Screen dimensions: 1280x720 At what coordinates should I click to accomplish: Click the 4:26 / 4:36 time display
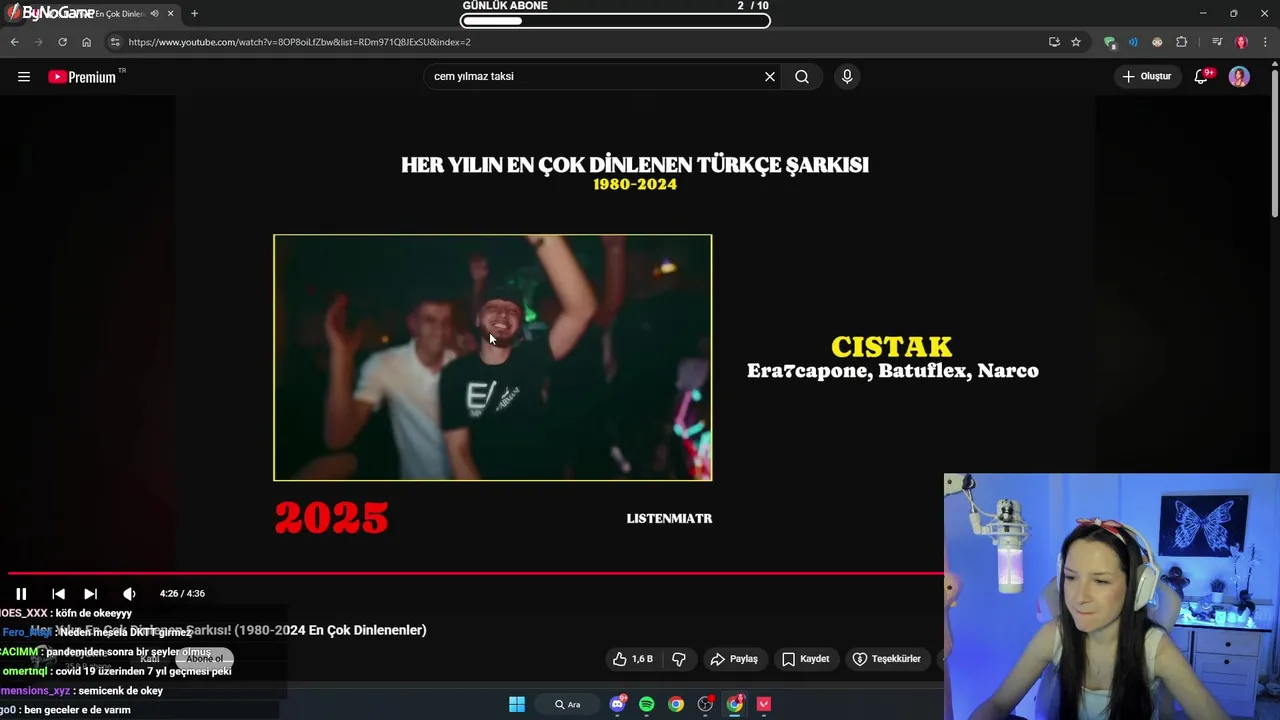tap(182, 594)
